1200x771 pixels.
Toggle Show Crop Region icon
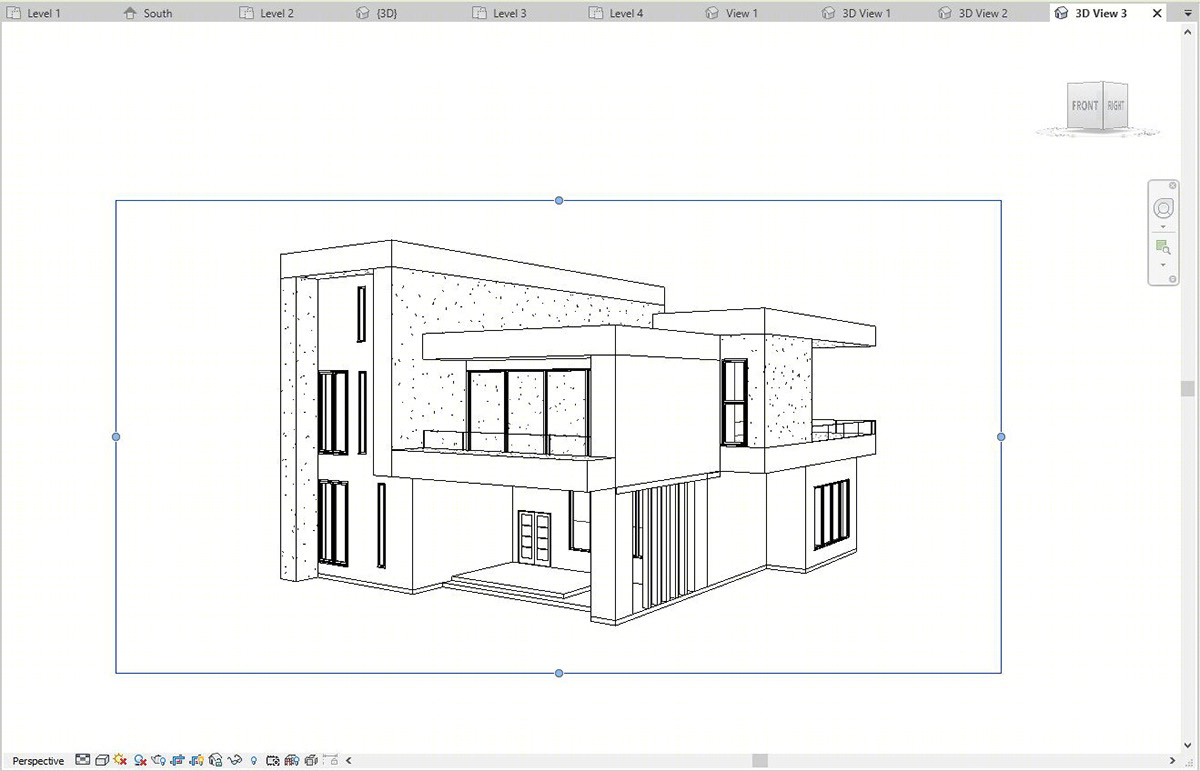tap(196, 761)
